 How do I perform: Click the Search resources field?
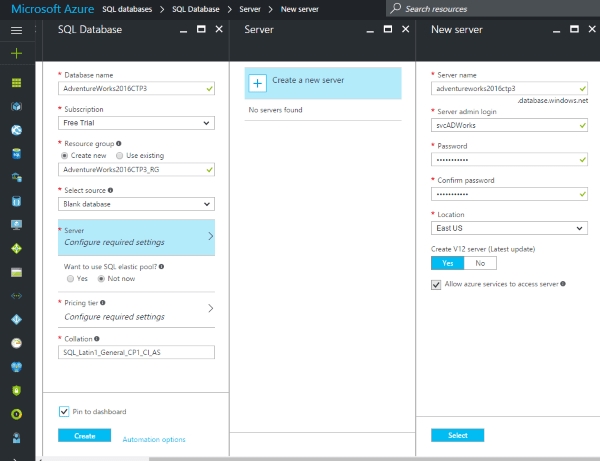pyautogui.click(x=490, y=8)
